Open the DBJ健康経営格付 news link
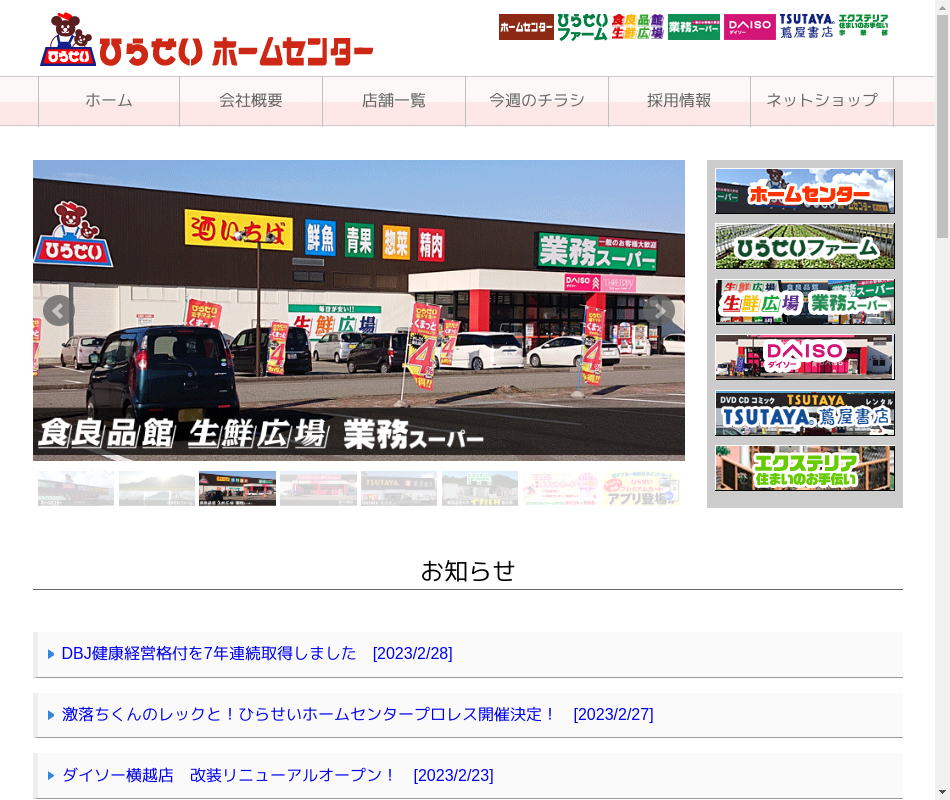The image size is (950, 800). tap(256, 654)
